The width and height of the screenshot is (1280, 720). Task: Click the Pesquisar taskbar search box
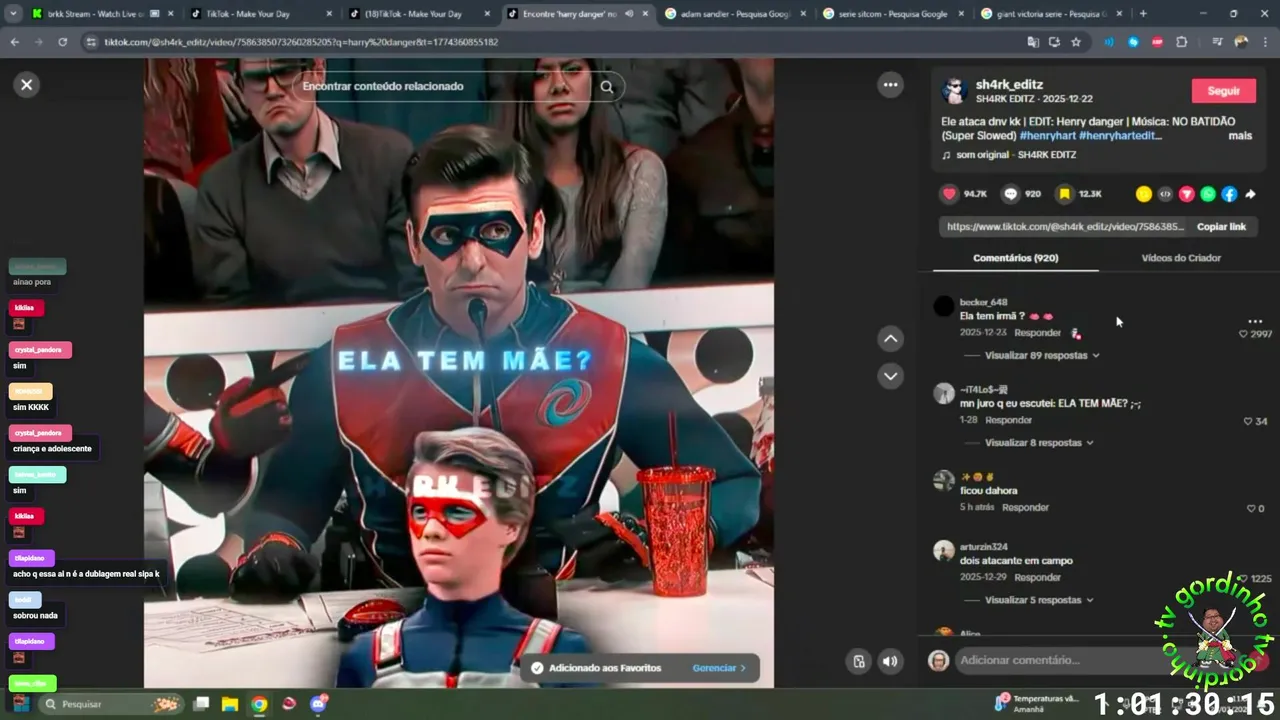[x=110, y=704]
